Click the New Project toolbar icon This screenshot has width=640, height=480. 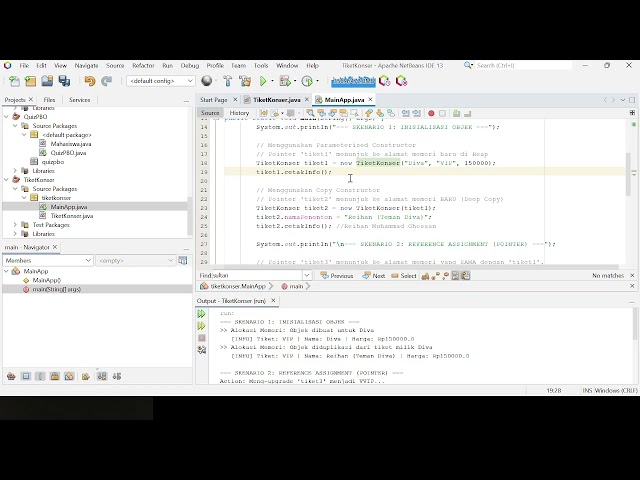[x=31, y=81]
